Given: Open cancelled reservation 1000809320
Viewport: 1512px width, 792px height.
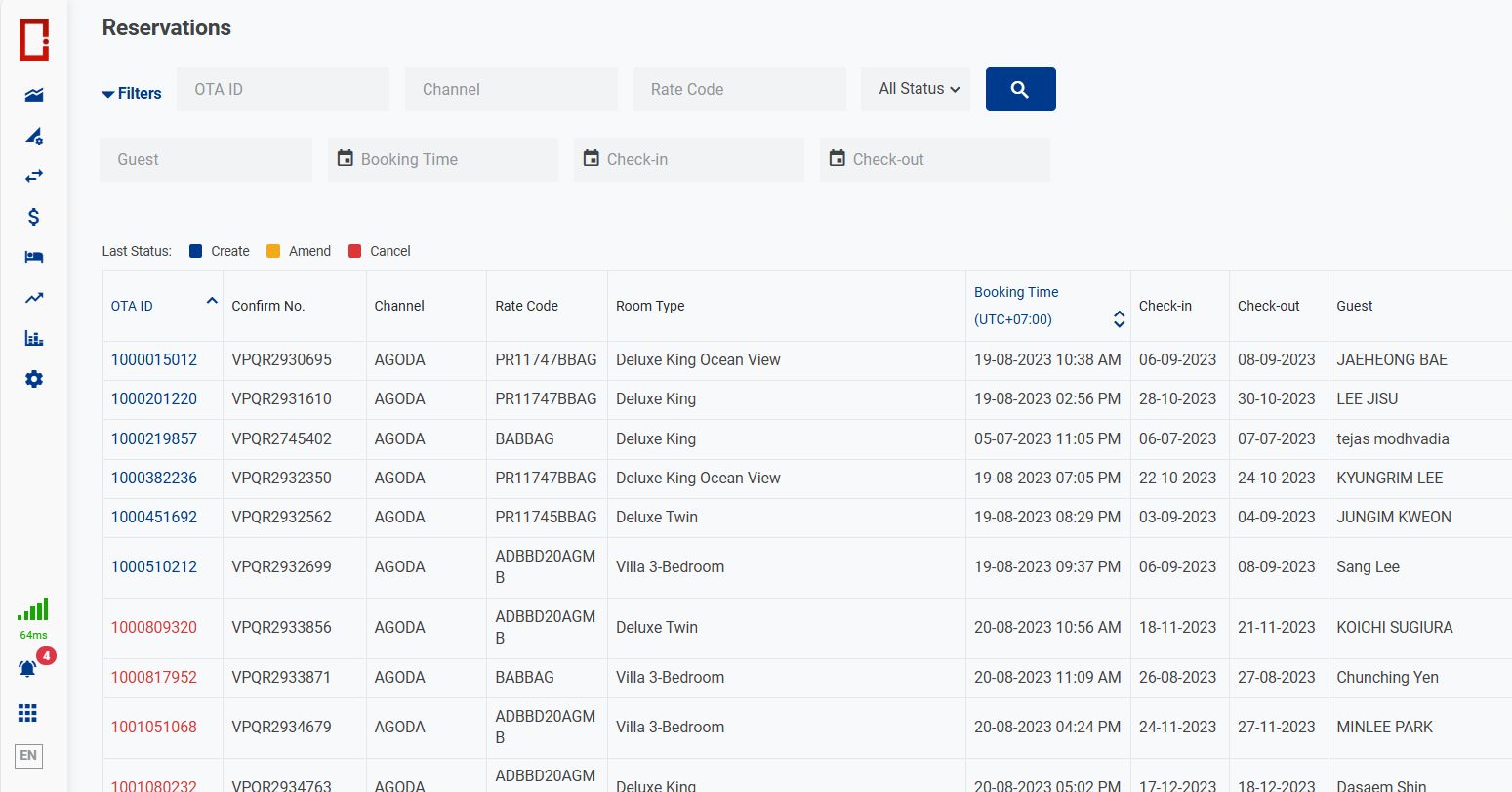Looking at the screenshot, I should (x=154, y=628).
